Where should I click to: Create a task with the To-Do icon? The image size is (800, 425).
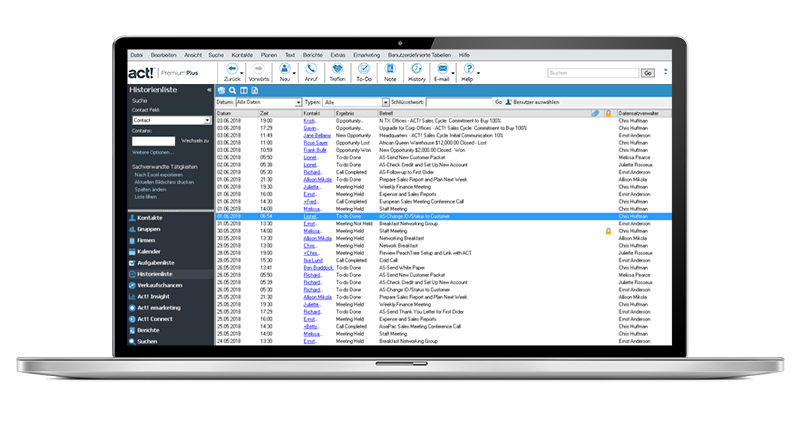point(364,68)
